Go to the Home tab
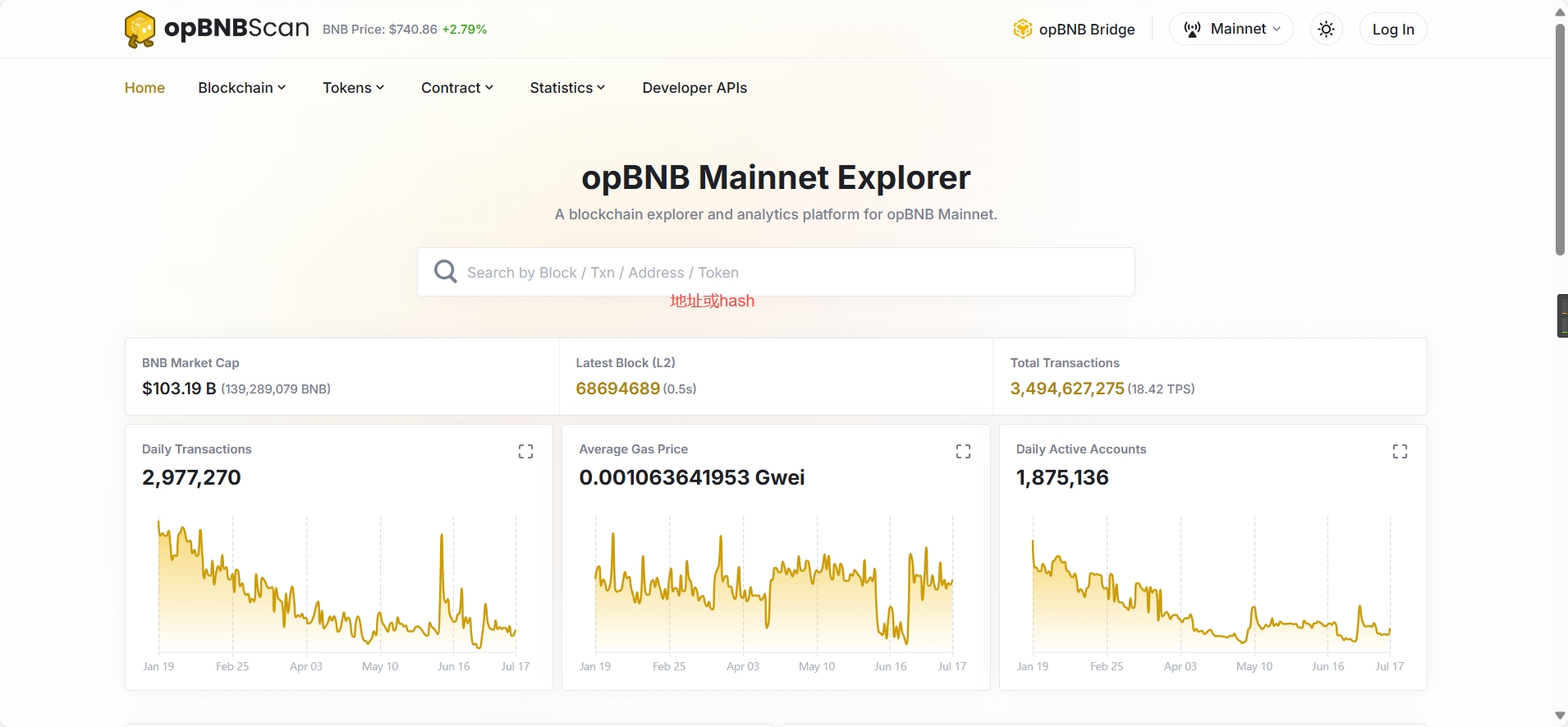The image size is (1568, 727). click(144, 88)
